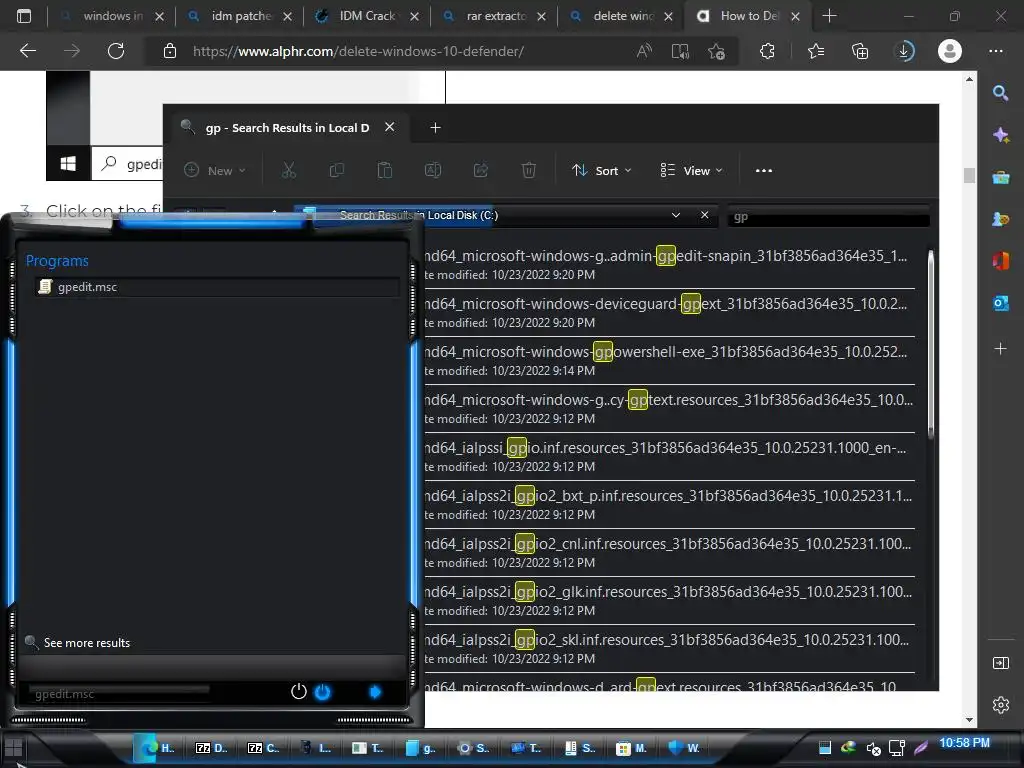
Task: Click the power button icon in Start menu
Action: tap(298, 692)
